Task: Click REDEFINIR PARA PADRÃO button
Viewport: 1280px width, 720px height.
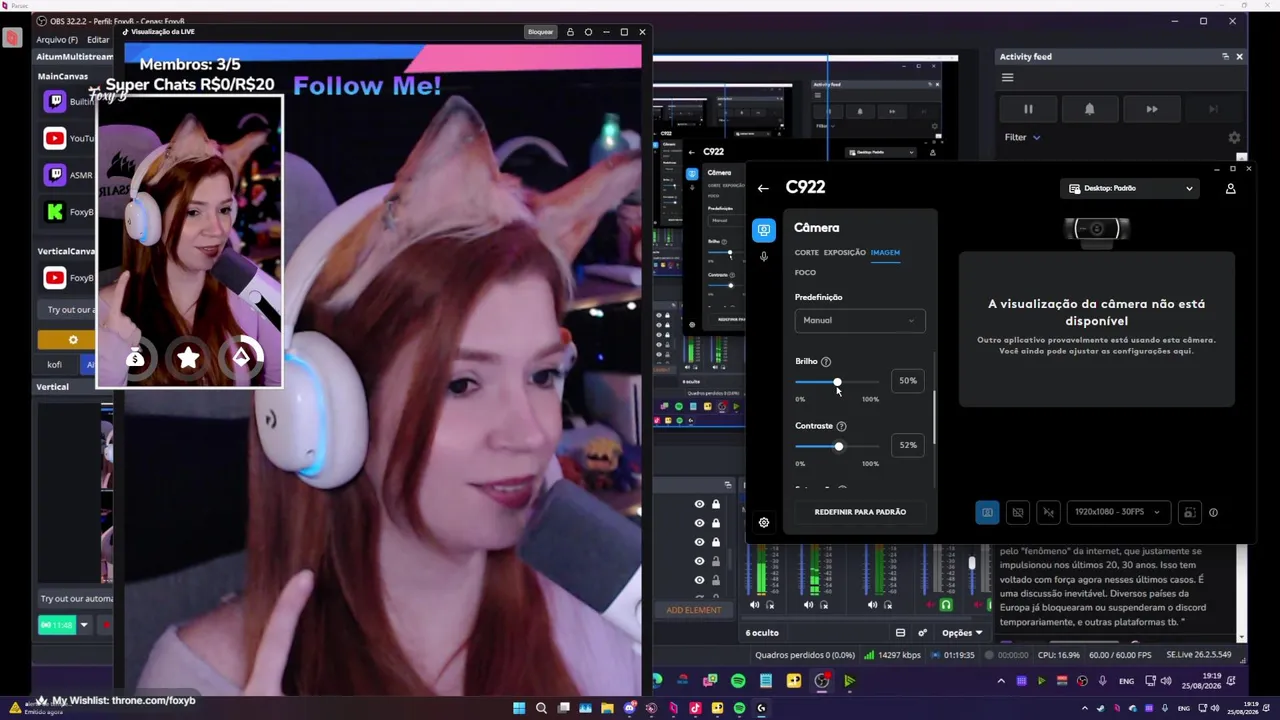Action: [x=860, y=512]
